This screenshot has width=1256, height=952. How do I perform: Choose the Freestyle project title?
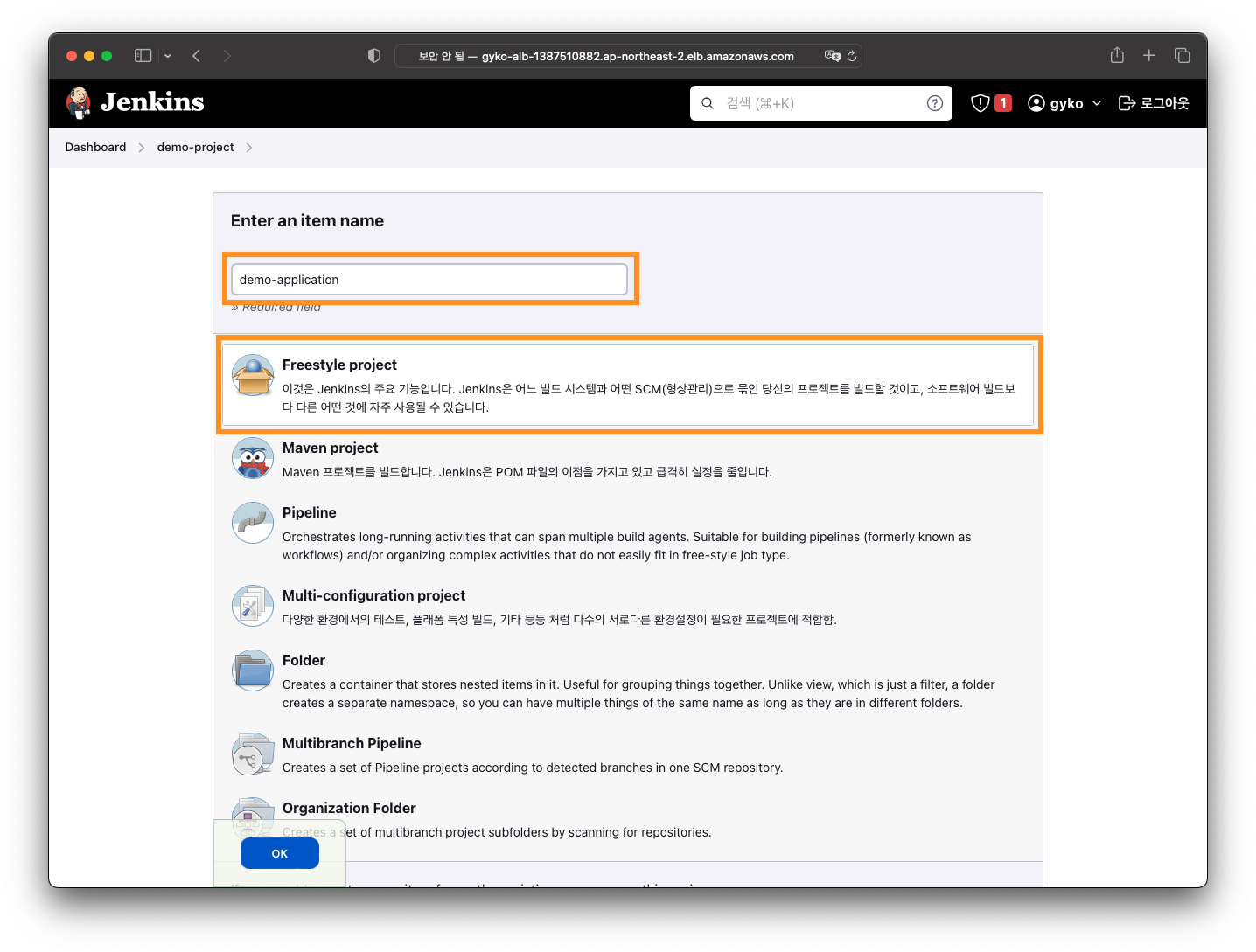tap(339, 365)
